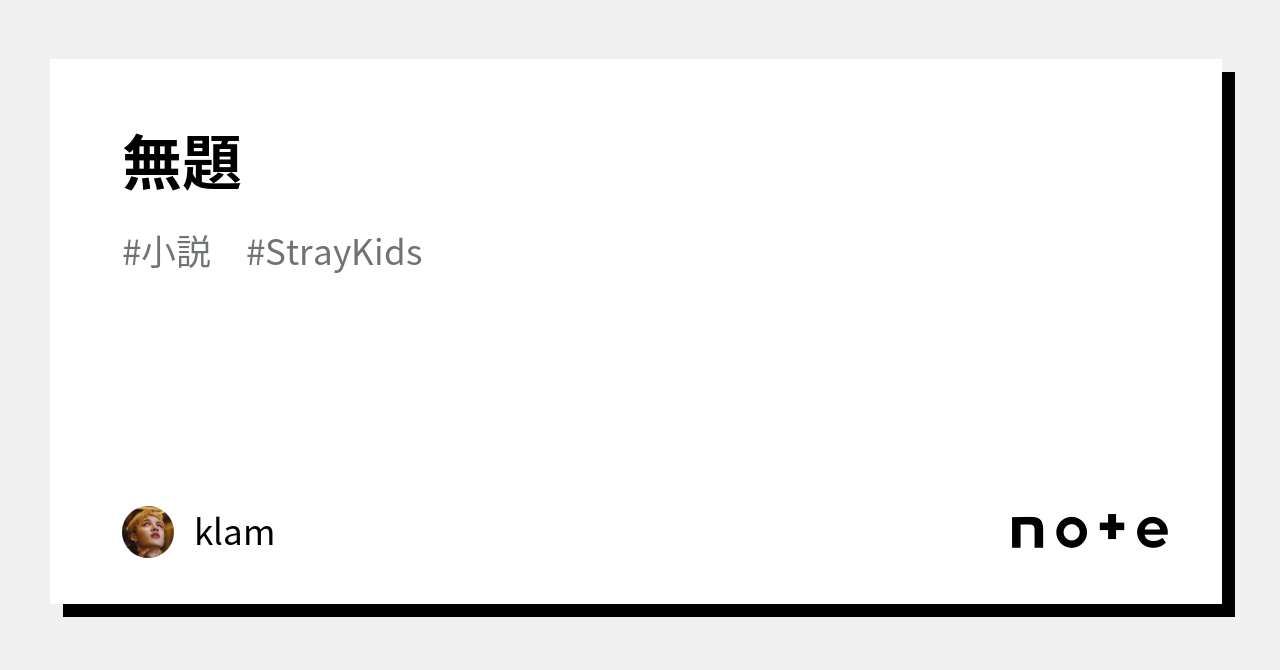Click the gray background above the card
Screen dimensions: 1280x670
point(640,28)
